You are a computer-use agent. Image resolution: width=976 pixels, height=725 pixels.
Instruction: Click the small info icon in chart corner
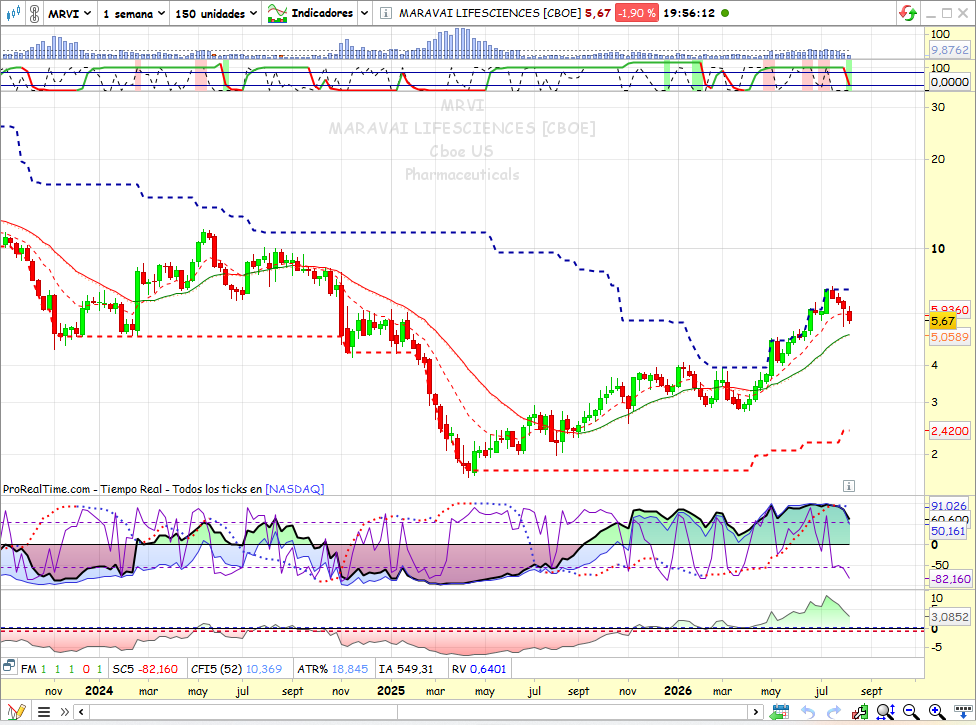849,485
